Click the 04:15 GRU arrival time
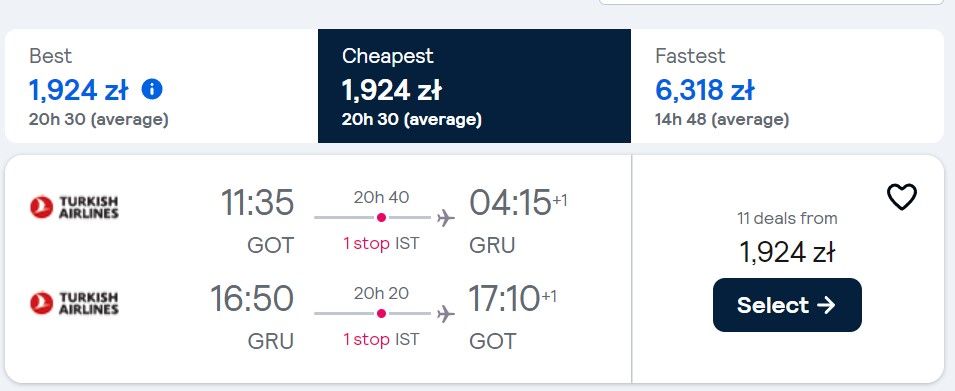This screenshot has height=391, width=955. click(510, 203)
